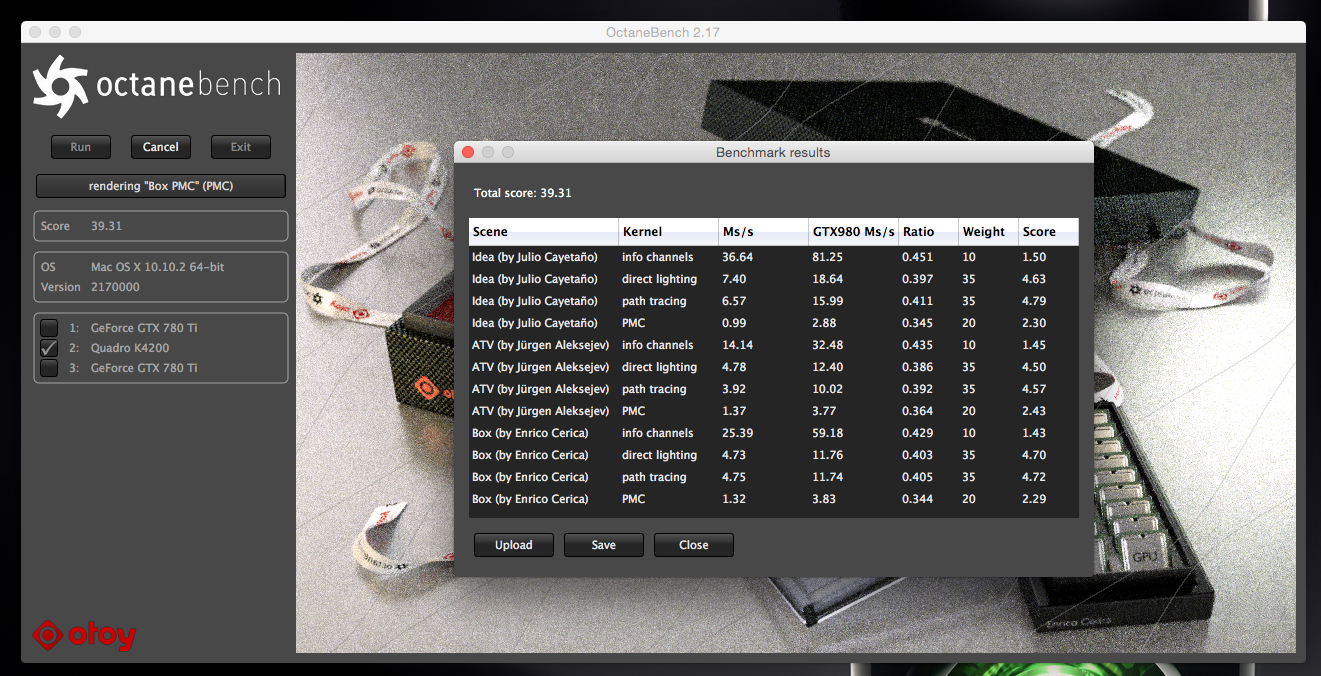1321x676 pixels.
Task: Select the ATV direct lighting row
Action: (773, 367)
